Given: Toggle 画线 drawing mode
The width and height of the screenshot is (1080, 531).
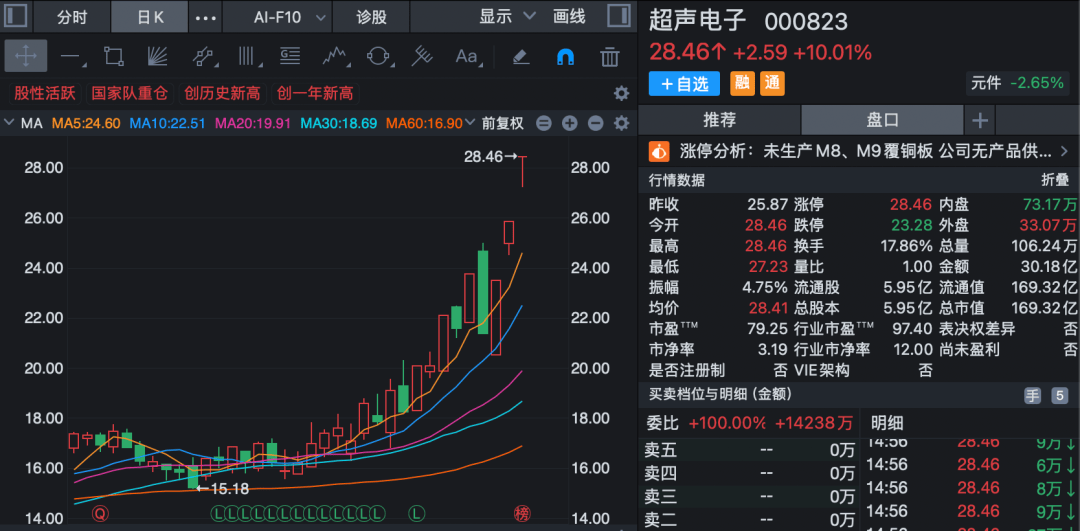Looking at the screenshot, I should tap(569, 17).
